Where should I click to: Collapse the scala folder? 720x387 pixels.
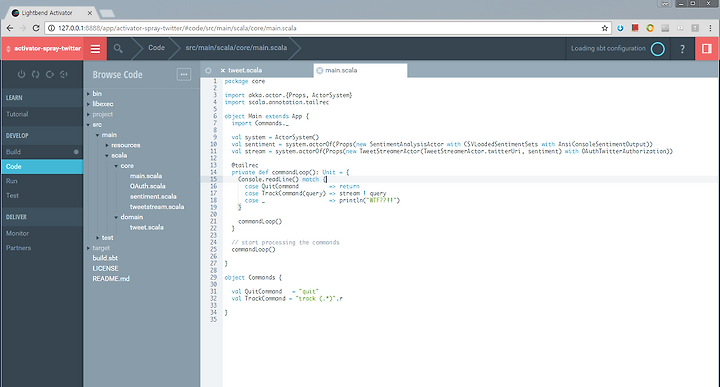click(107, 155)
